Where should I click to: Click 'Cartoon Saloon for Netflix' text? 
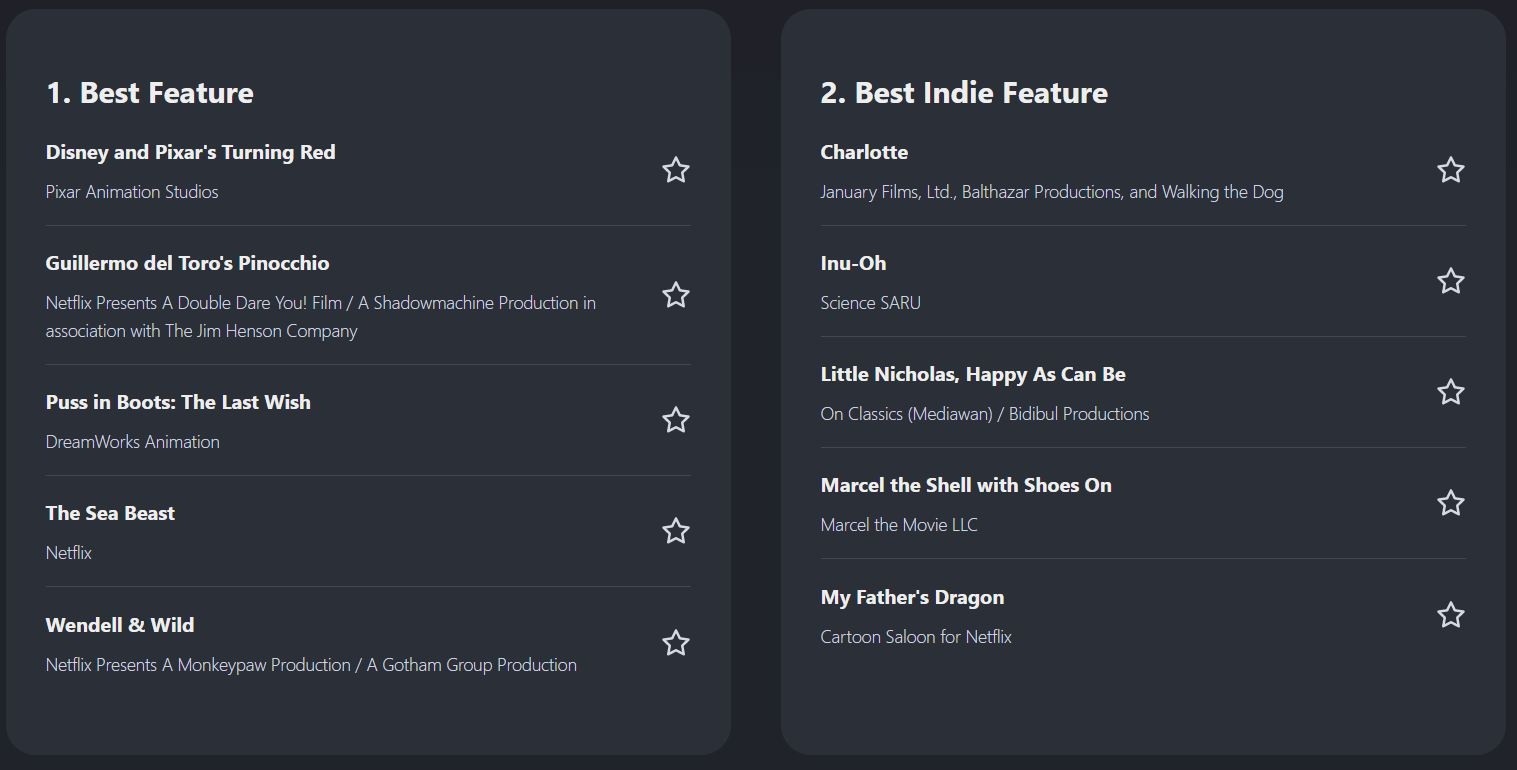click(x=916, y=637)
